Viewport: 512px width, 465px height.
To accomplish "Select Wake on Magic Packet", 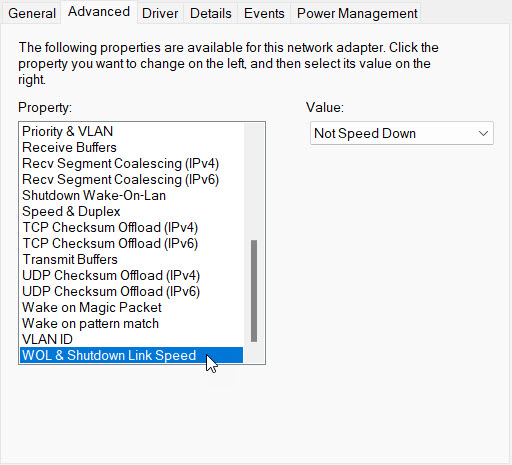I will (132, 307).
